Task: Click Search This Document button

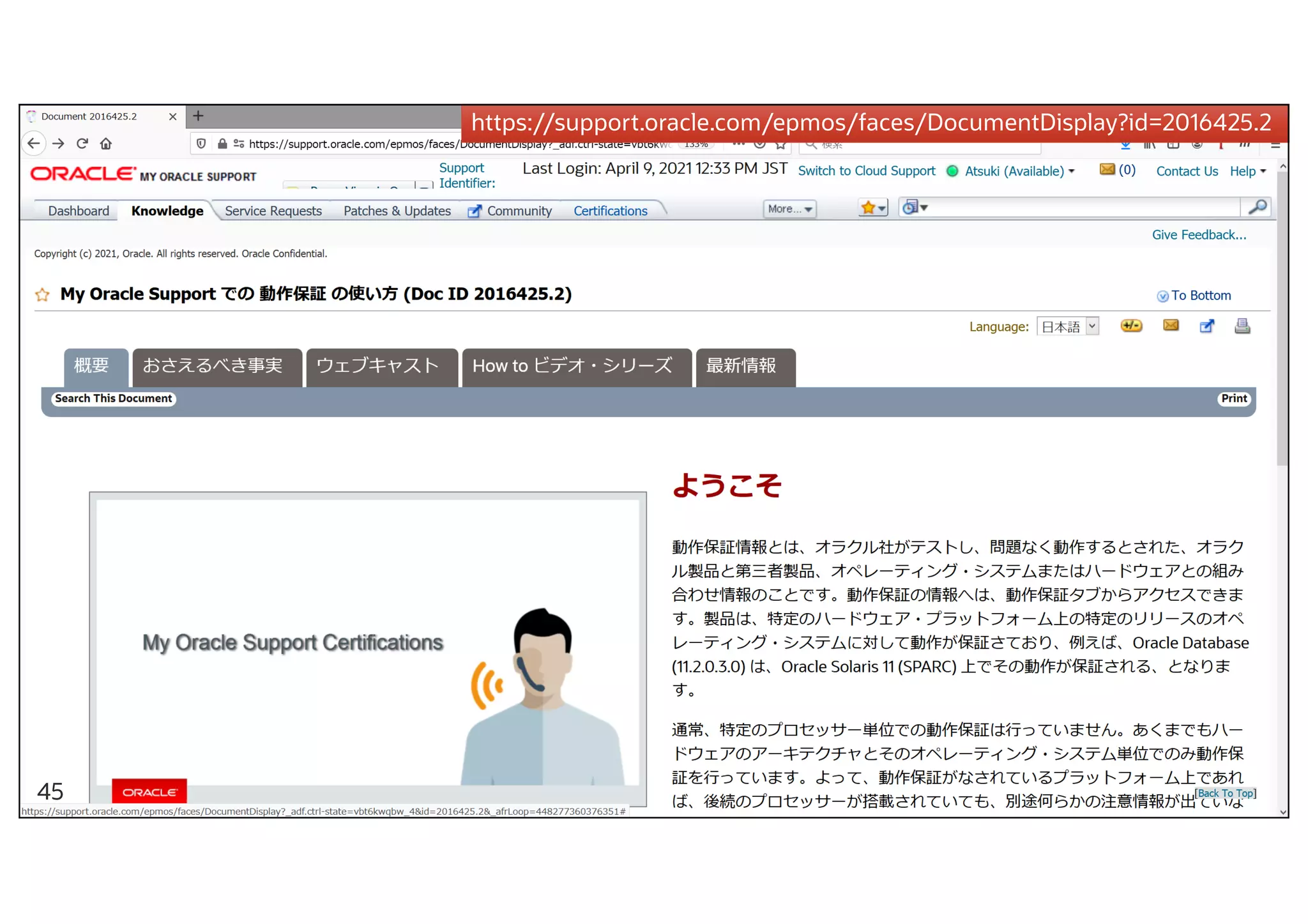Action: click(113, 398)
